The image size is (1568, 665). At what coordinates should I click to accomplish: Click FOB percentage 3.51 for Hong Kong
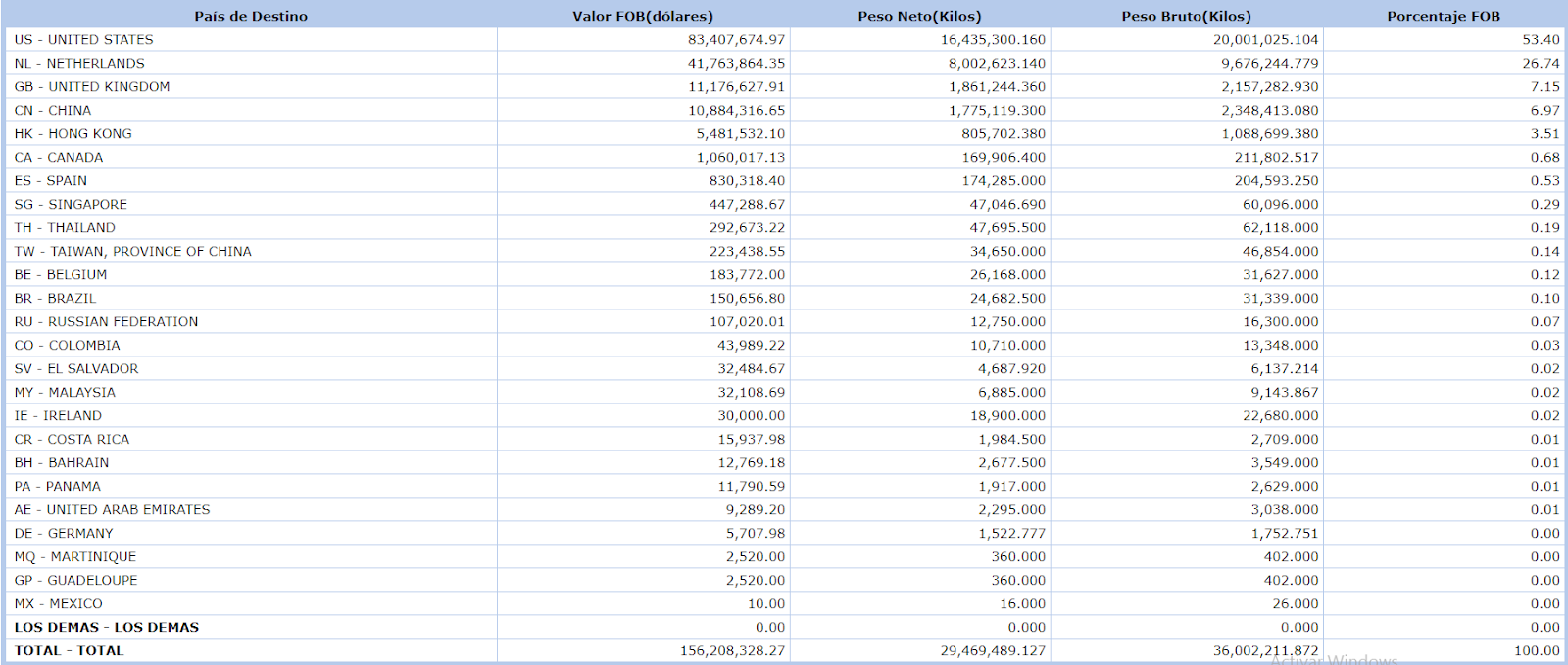click(1544, 133)
